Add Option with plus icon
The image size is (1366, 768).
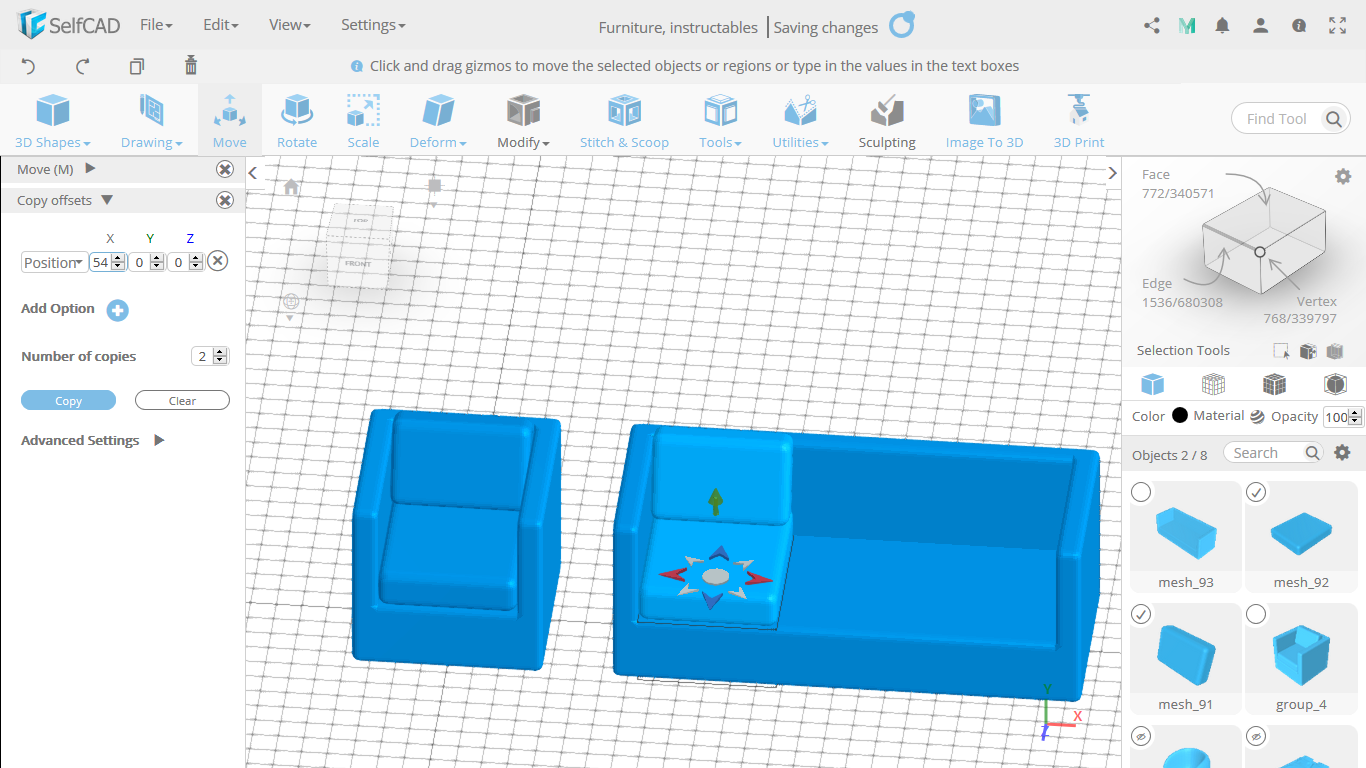click(118, 310)
